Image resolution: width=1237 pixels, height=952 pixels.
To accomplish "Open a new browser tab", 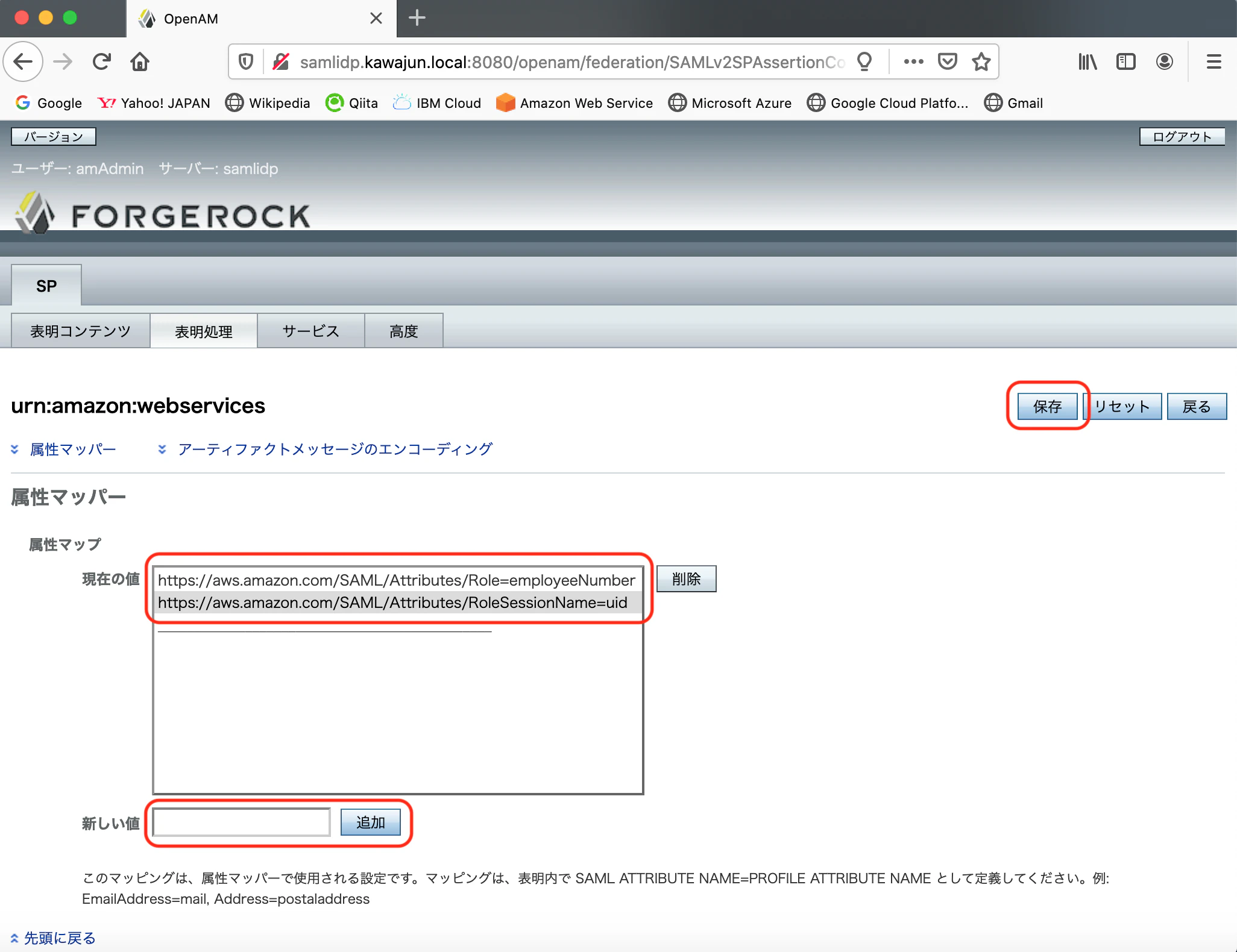I will 417,18.
